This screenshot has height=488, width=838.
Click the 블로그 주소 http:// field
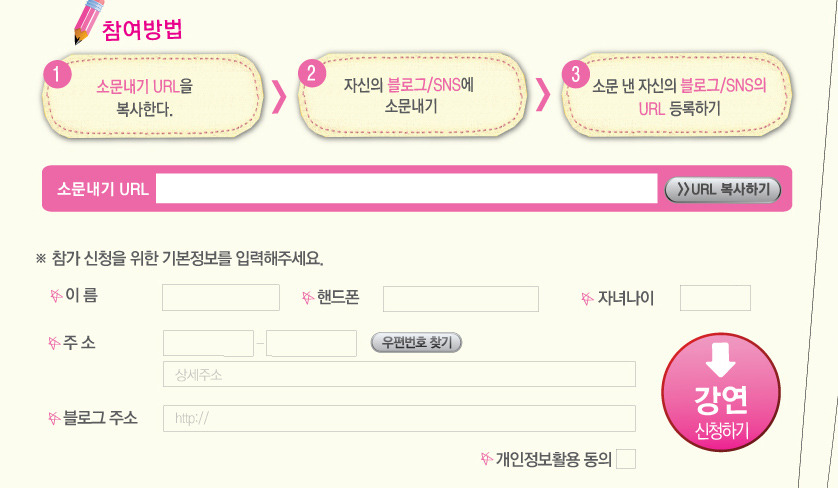point(399,419)
